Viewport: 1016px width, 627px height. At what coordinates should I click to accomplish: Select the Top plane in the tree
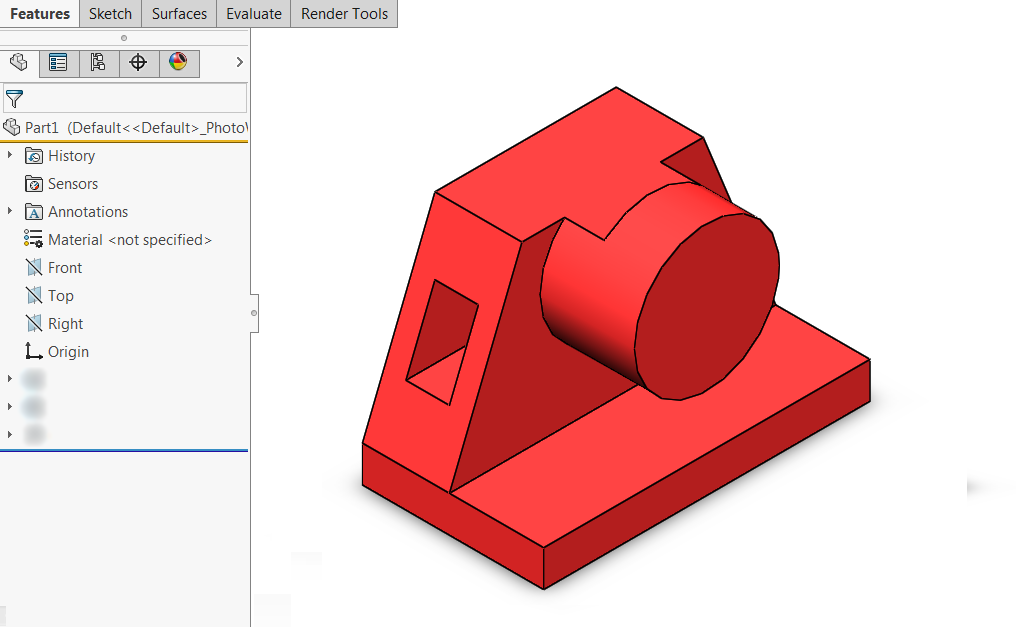[x=60, y=296]
